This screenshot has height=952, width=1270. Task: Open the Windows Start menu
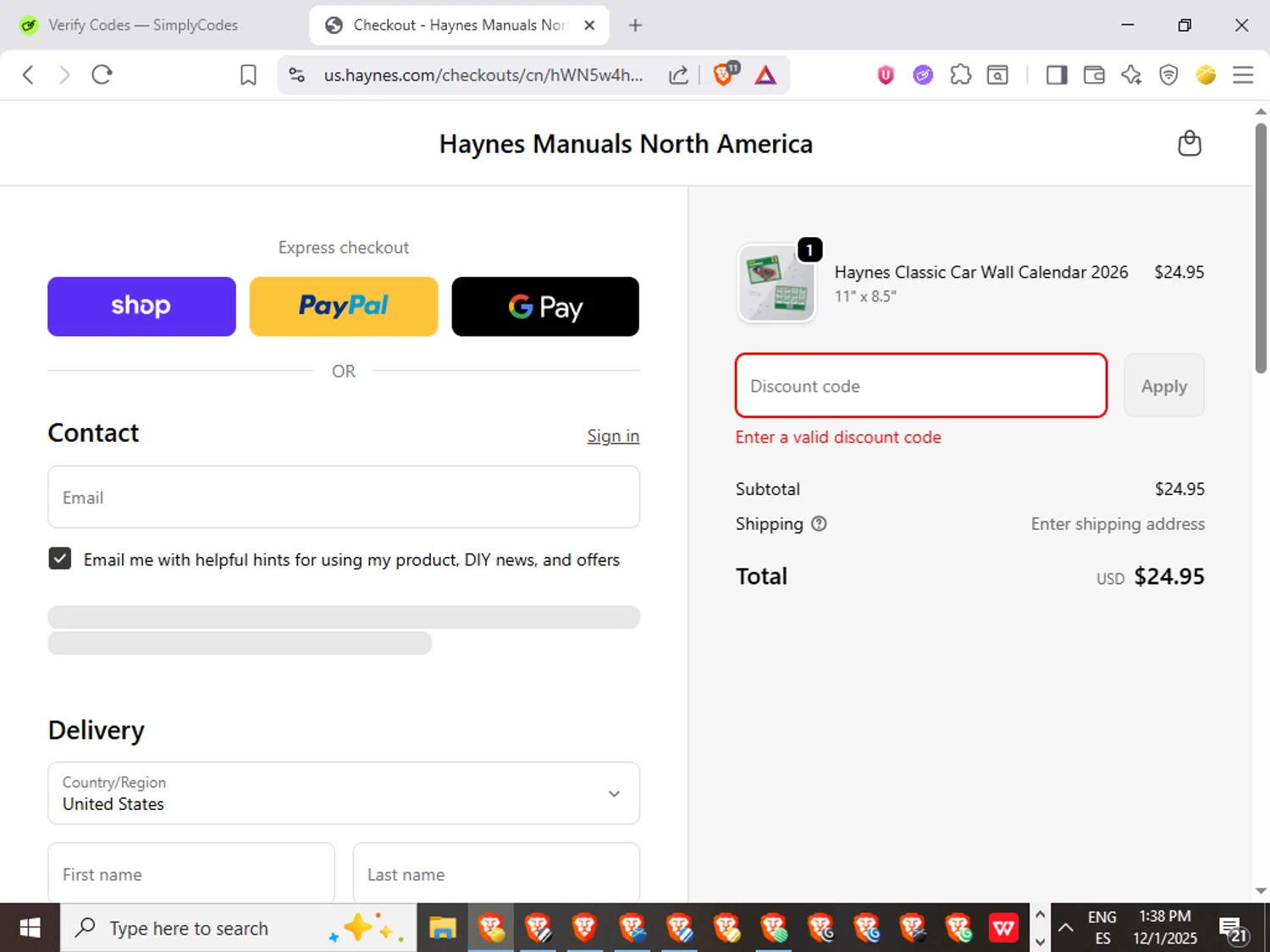click(x=30, y=928)
